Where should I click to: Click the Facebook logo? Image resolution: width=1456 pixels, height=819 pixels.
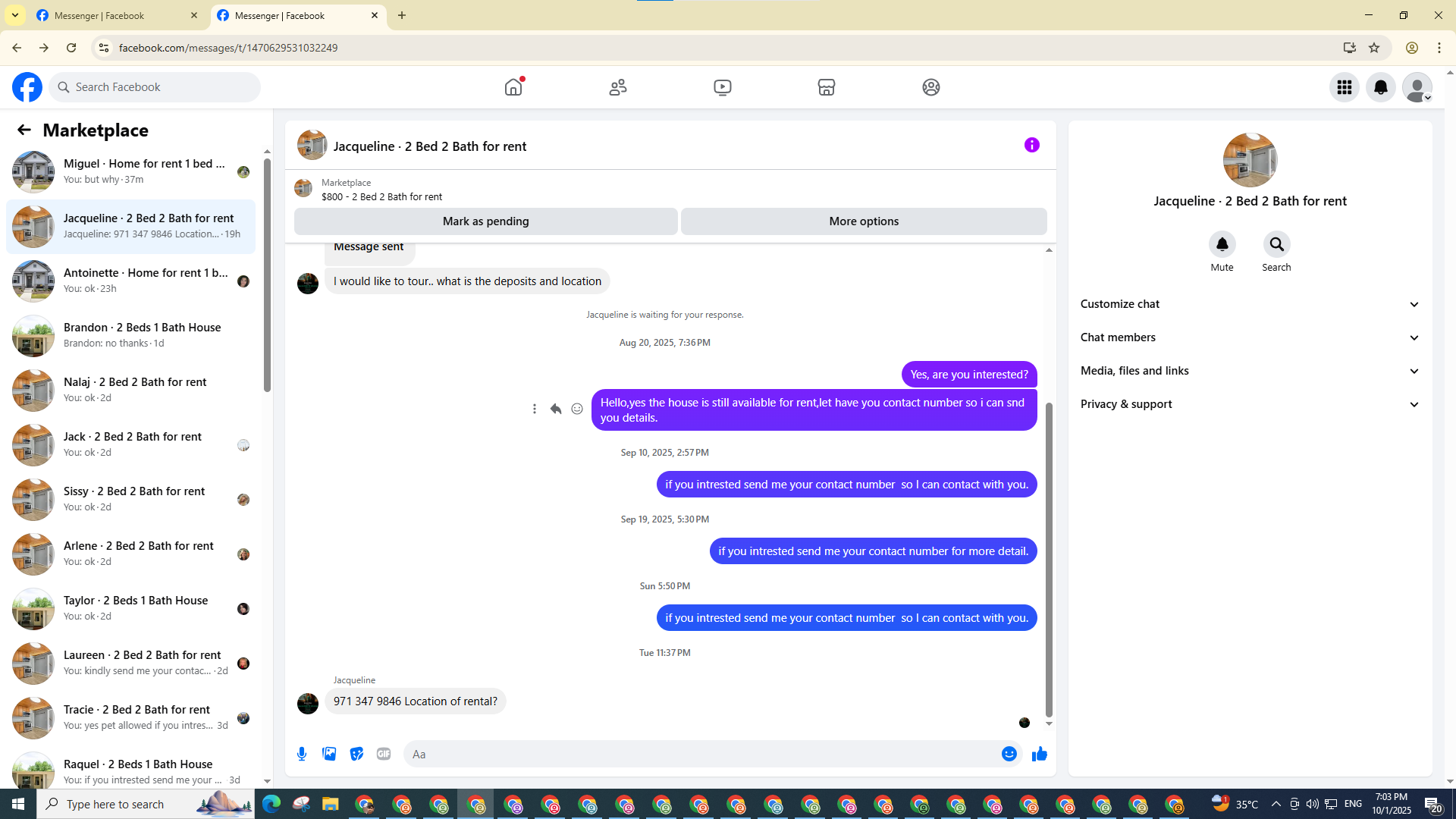pyautogui.click(x=27, y=87)
